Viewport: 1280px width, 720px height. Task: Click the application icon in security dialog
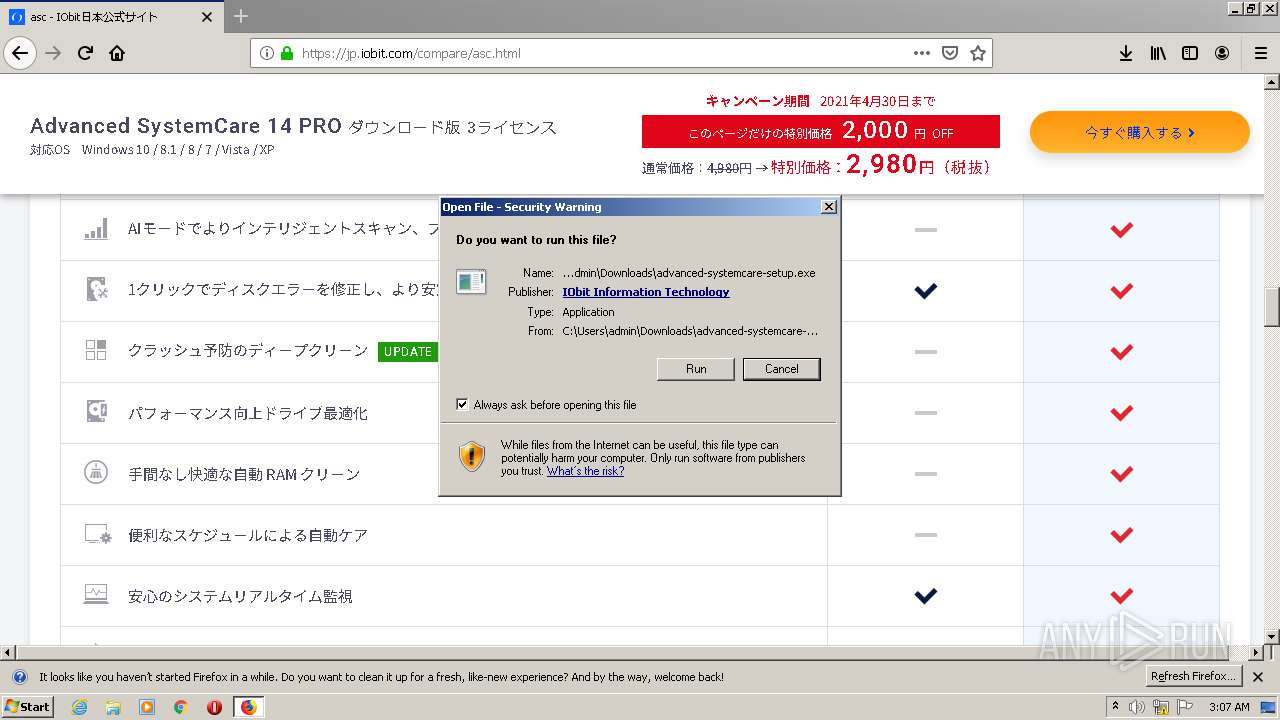click(x=471, y=282)
